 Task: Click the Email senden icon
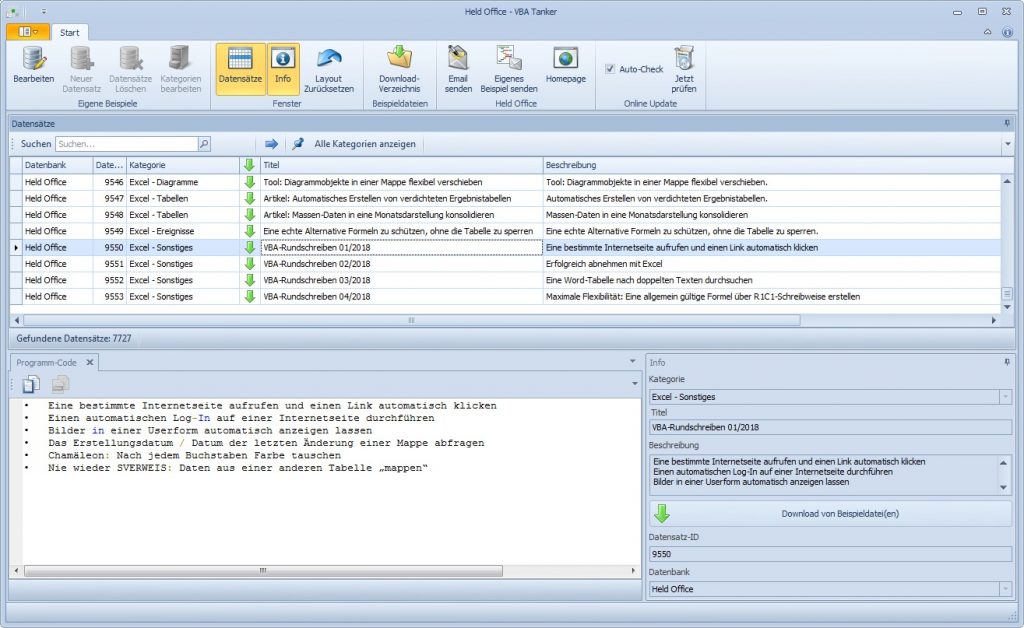pos(456,68)
